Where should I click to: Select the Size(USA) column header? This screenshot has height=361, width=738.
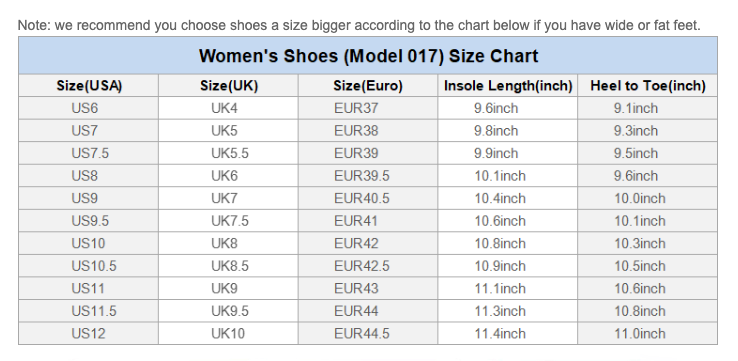89,86
